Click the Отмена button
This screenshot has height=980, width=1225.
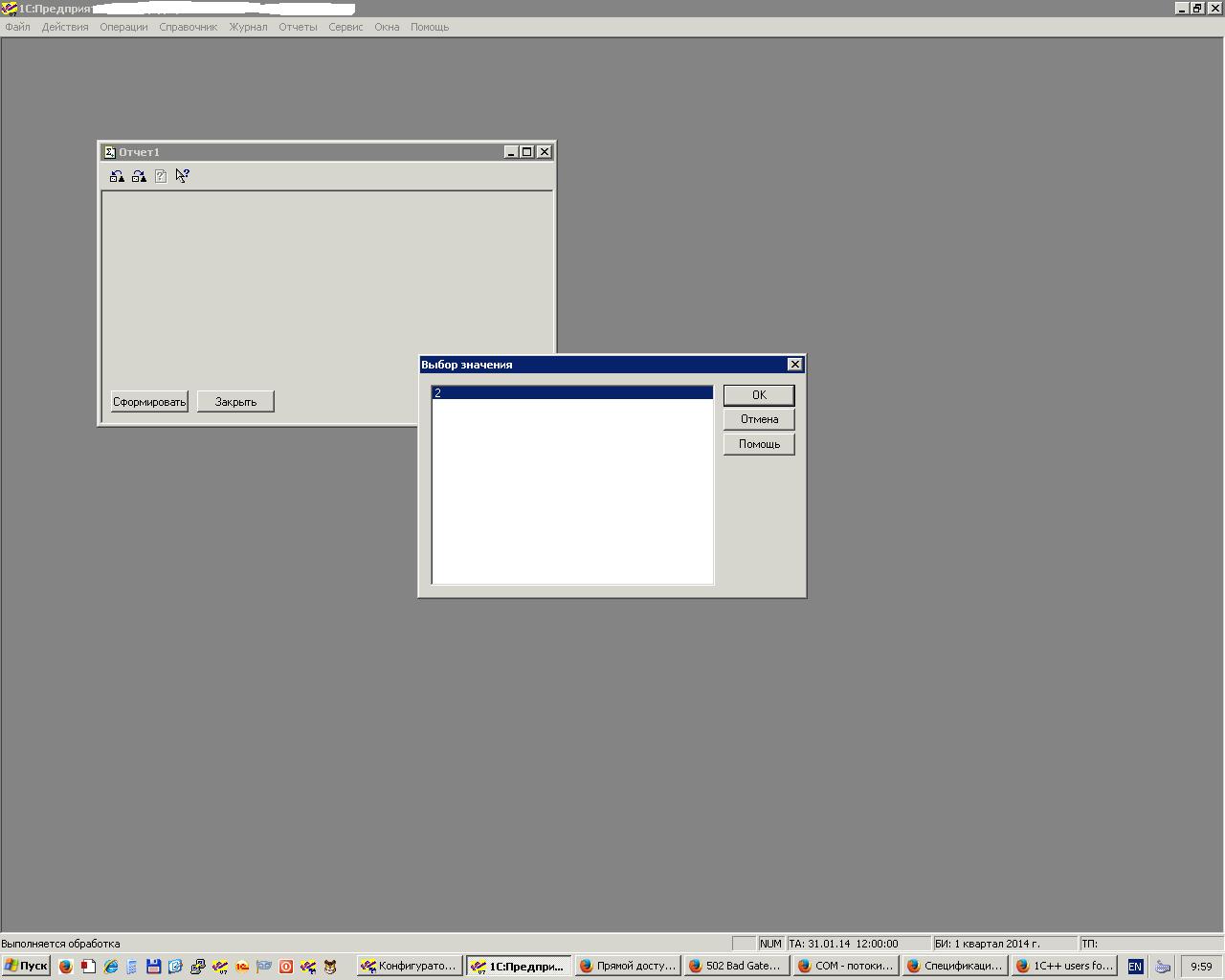(759, 419)
